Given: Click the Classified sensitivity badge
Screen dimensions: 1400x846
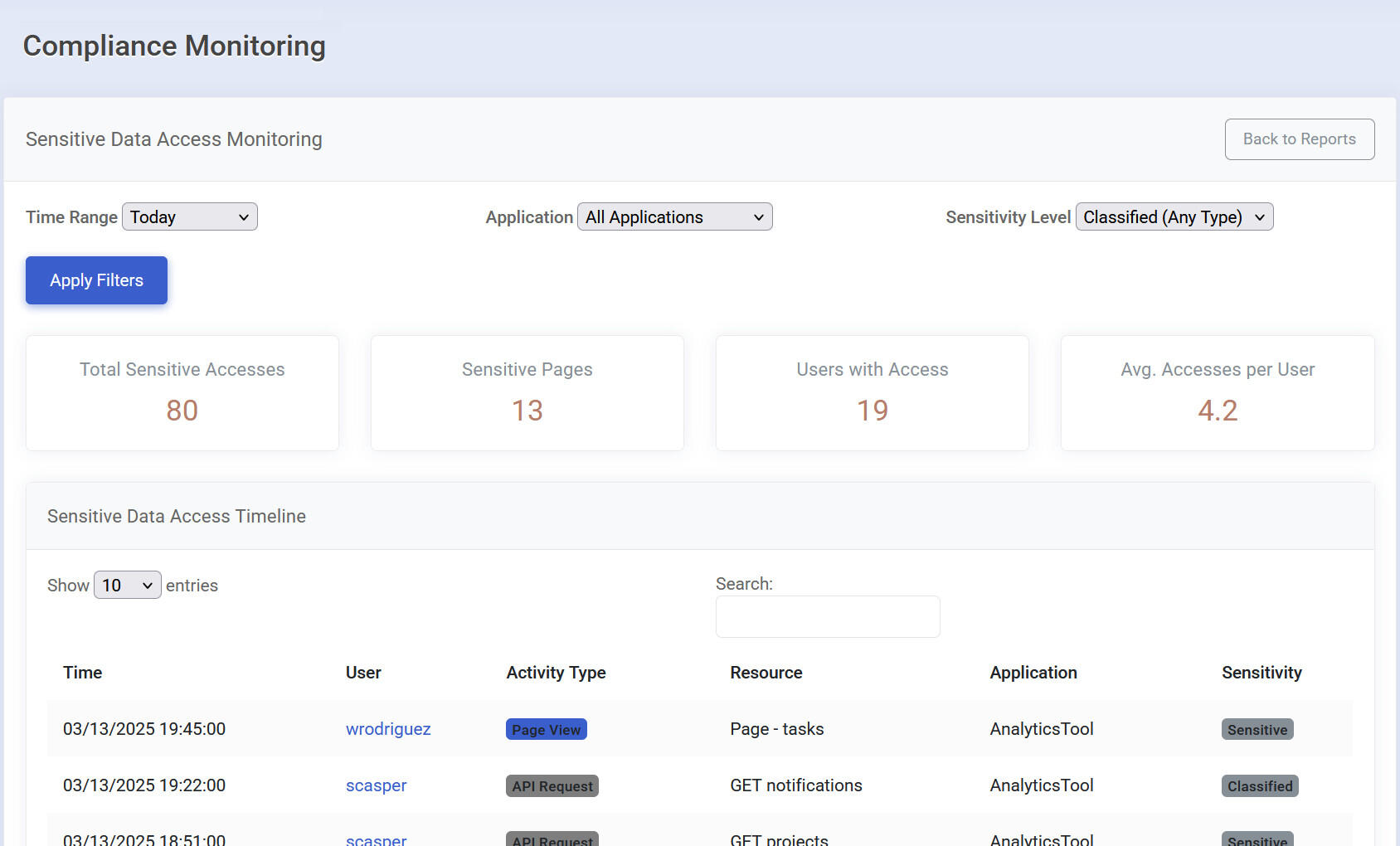Looking at the screenshot, I should pos(1259,786).
